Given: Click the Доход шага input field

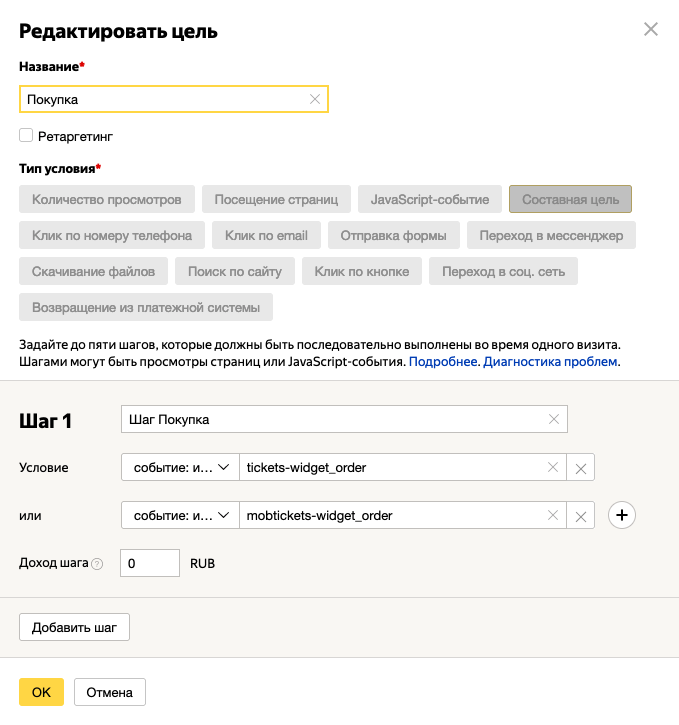Looking at the screenshot, I should pyautogui.click(x=149, y=563).
